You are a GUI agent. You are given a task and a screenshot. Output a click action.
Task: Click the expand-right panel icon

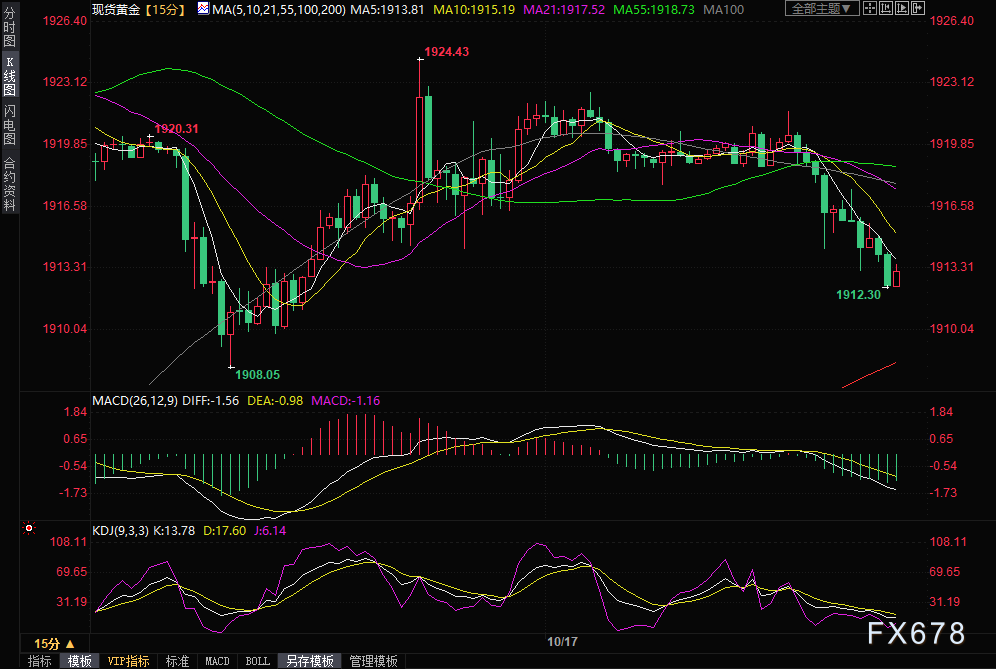click(x=918, y=8)
